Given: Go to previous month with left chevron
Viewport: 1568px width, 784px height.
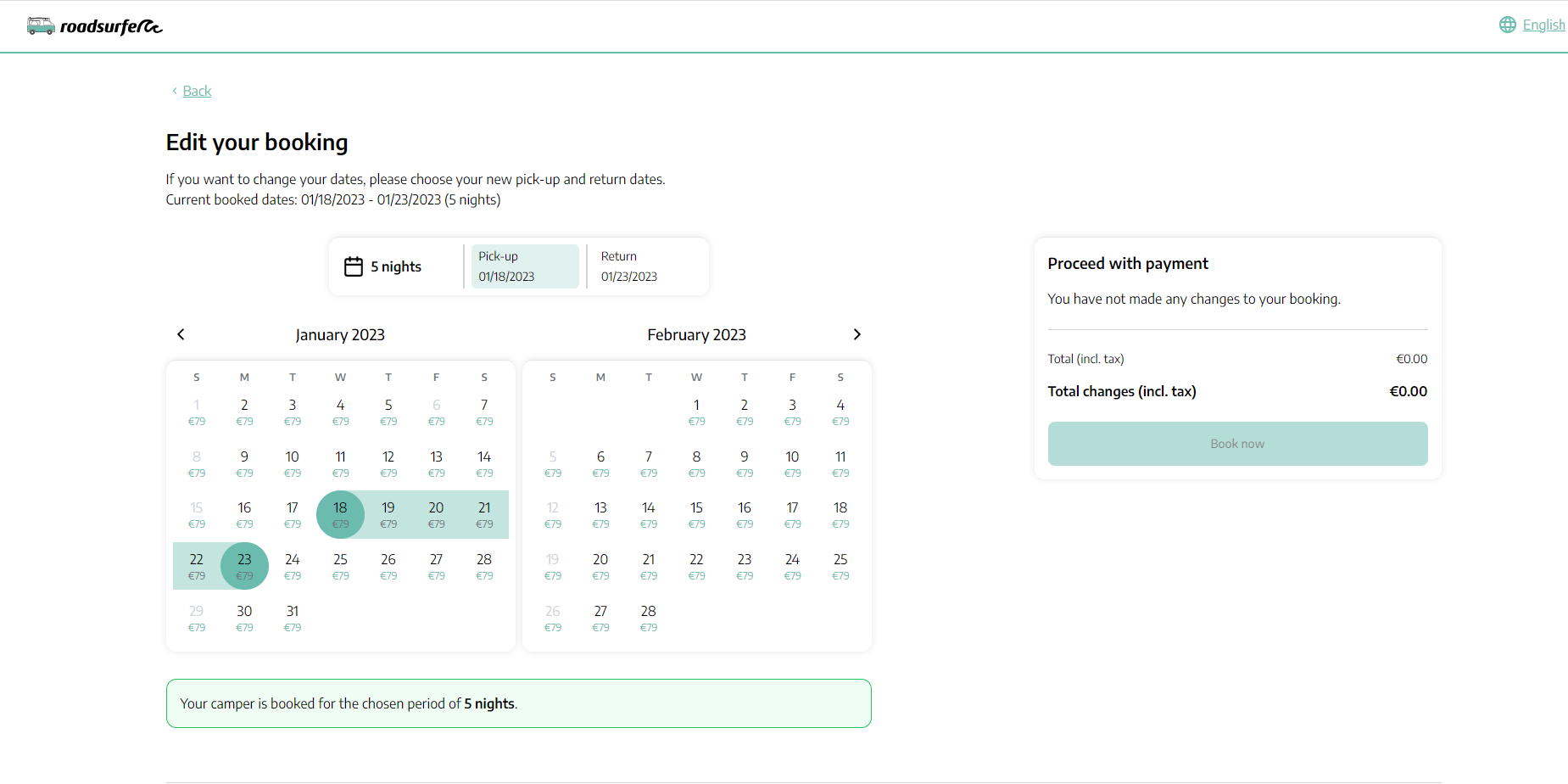Looking at the screenshot, I should [181, 334].
